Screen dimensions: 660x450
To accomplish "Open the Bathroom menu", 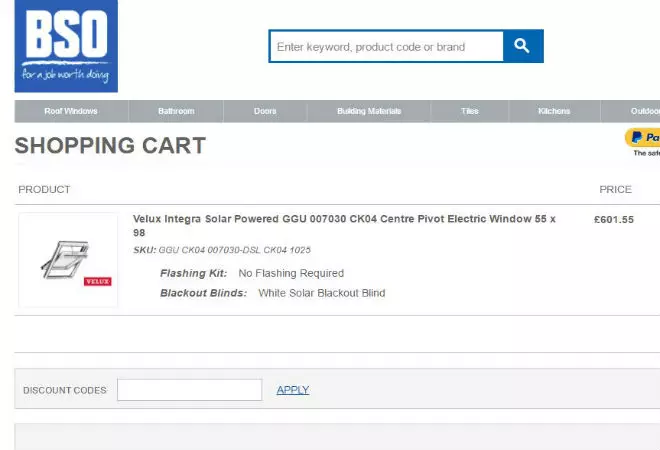I will [x=176, y=111].
